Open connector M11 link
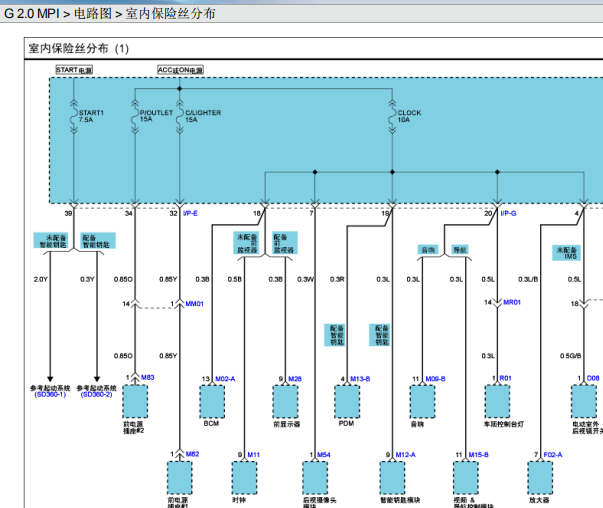603x508 pixels. pos(253,455)
